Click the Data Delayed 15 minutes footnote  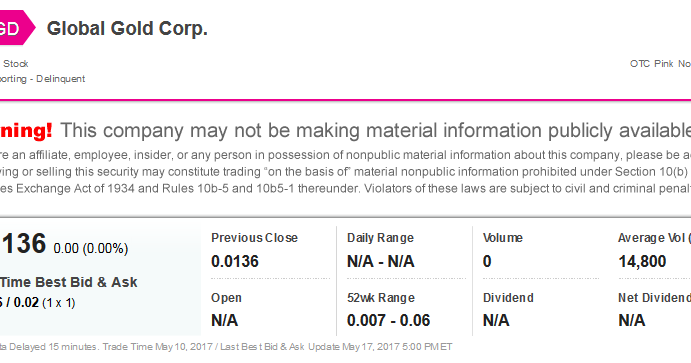coord(49,347)
